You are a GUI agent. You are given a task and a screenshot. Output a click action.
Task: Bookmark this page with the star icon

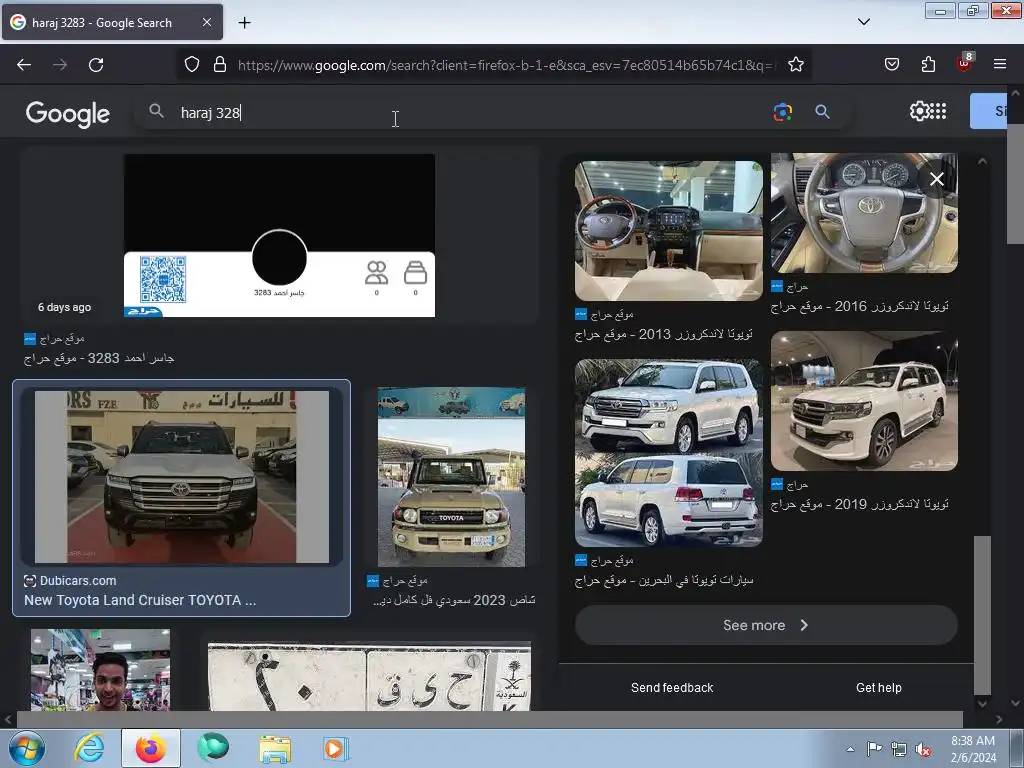click(795, 65)
